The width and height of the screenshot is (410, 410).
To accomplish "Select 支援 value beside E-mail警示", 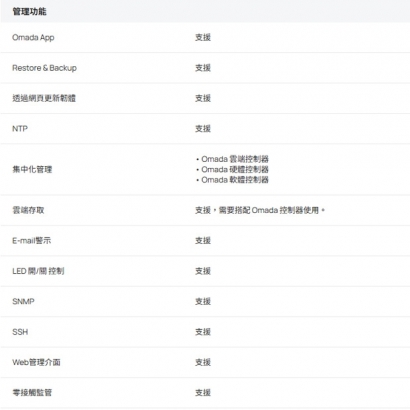I will click(x=203, y=240).
